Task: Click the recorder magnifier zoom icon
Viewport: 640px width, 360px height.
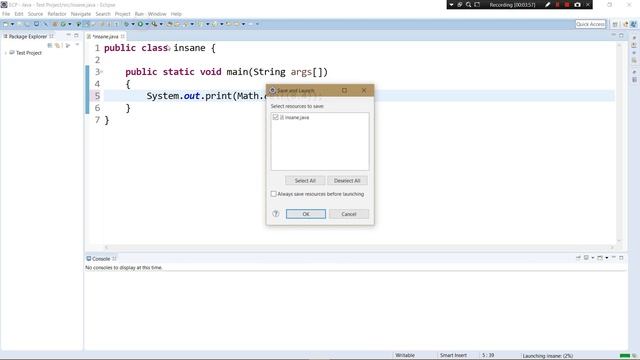Action: tap(468, 5)
